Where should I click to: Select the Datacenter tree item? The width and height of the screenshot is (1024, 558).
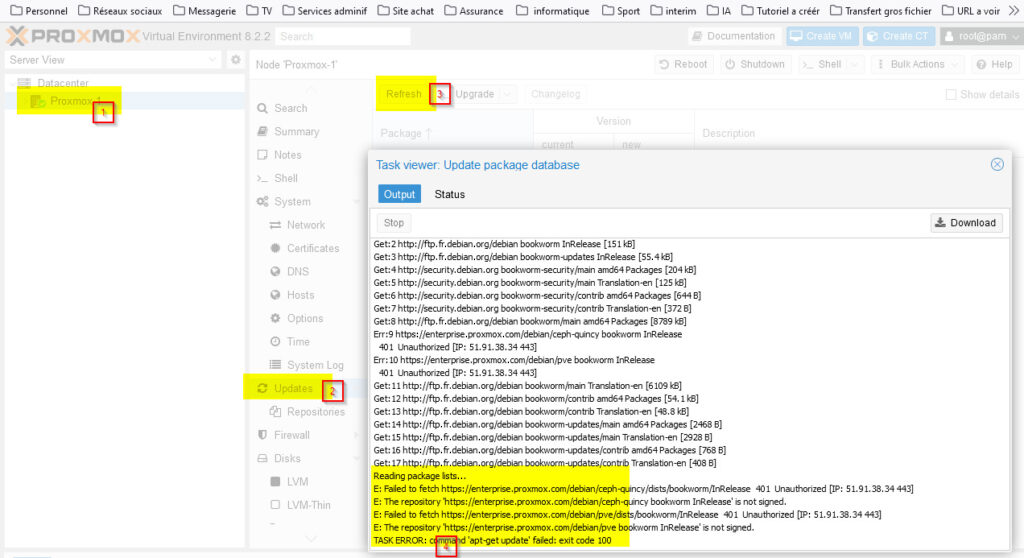point(63,83)
